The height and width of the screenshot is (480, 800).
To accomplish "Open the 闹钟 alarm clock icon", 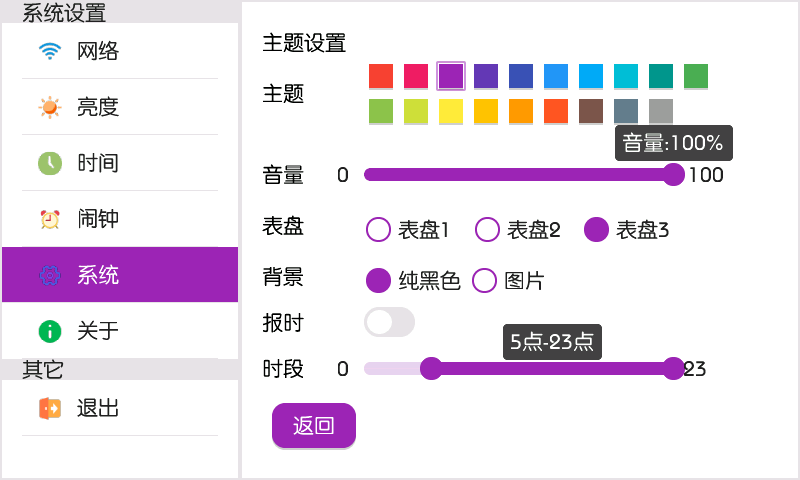I will (50, 219).
